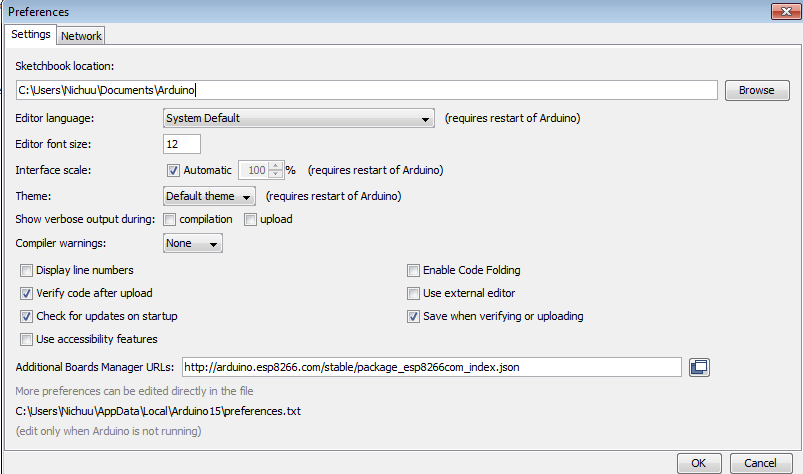Check verbose output during compilation
The height and width of the screenshot is (474, 803).
point(170,219)
